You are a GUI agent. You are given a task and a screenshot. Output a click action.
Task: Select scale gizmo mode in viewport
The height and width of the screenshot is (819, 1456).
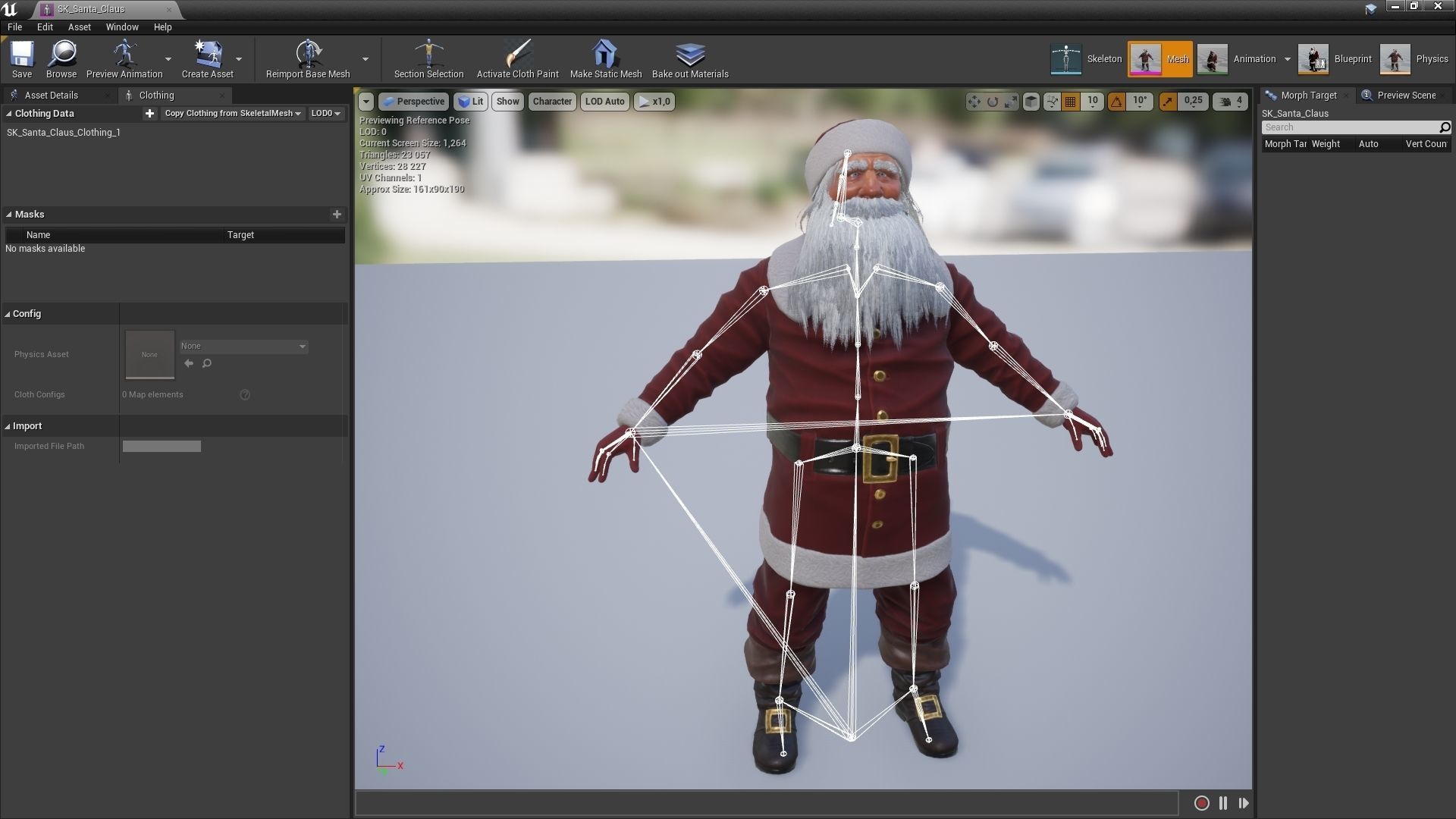pos(1011,102)
